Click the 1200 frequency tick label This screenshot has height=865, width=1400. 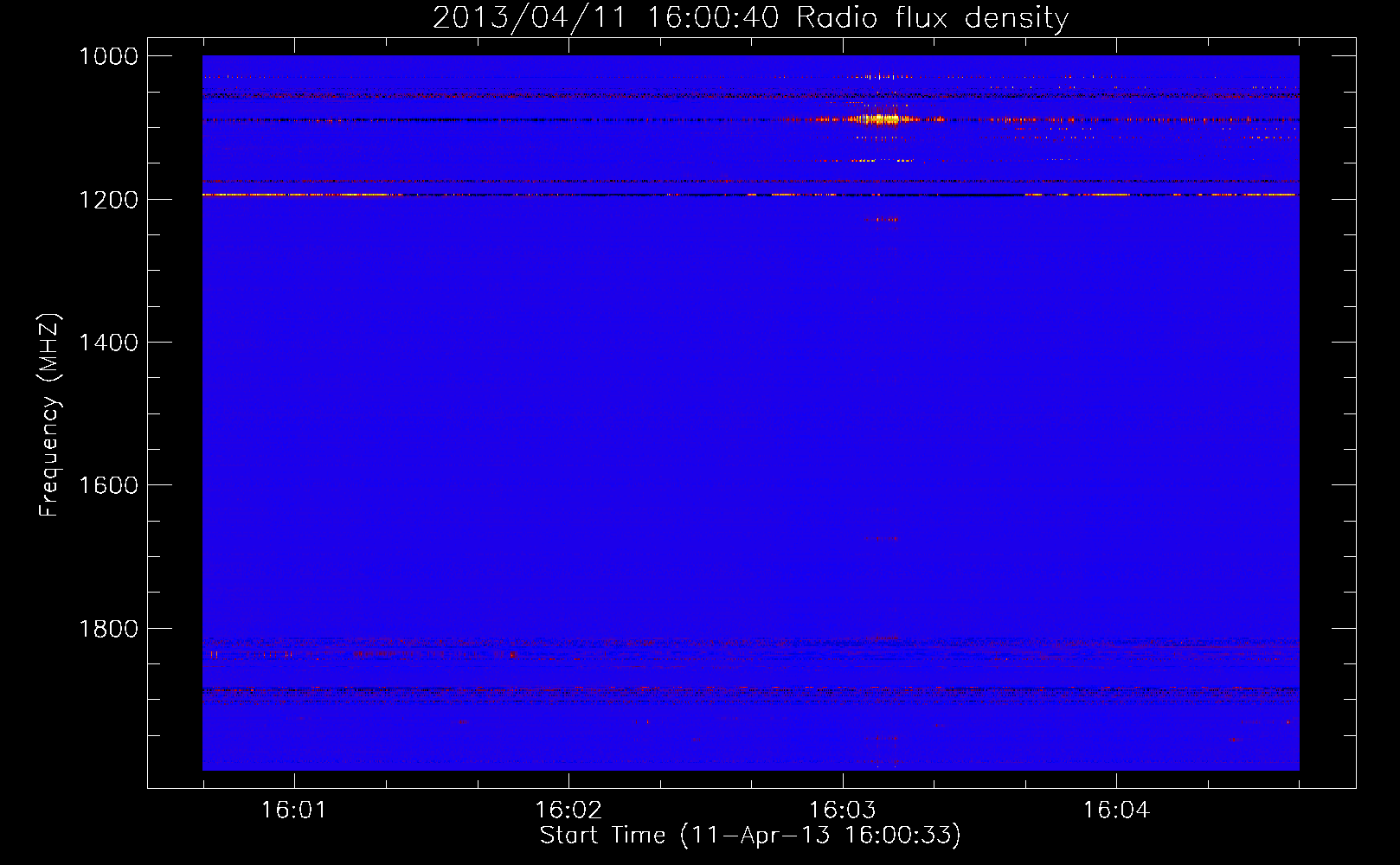pyautogui.click(x=109, y=200)
